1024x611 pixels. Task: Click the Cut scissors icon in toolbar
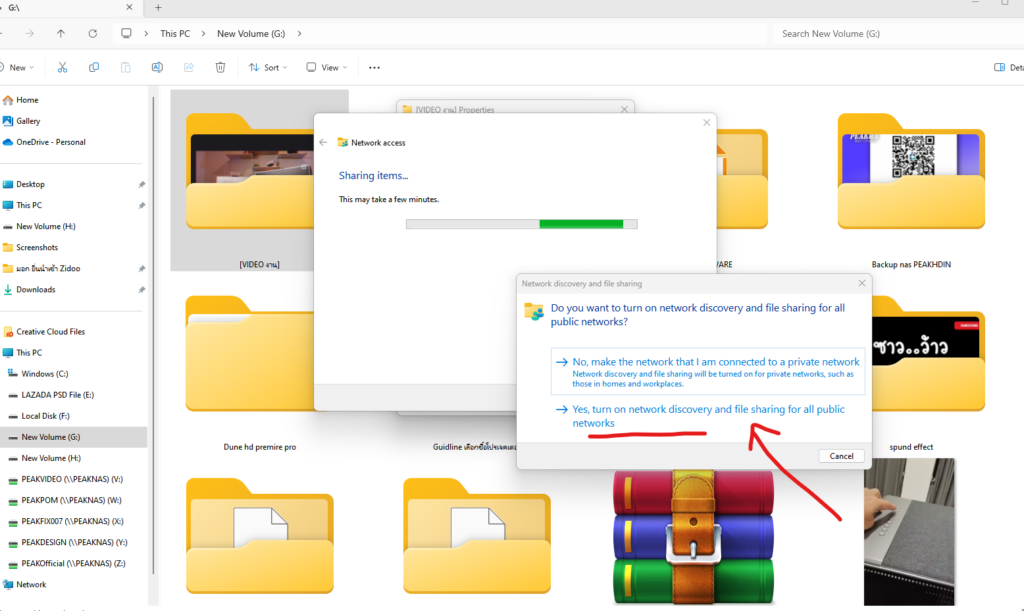tap(62, 67)
